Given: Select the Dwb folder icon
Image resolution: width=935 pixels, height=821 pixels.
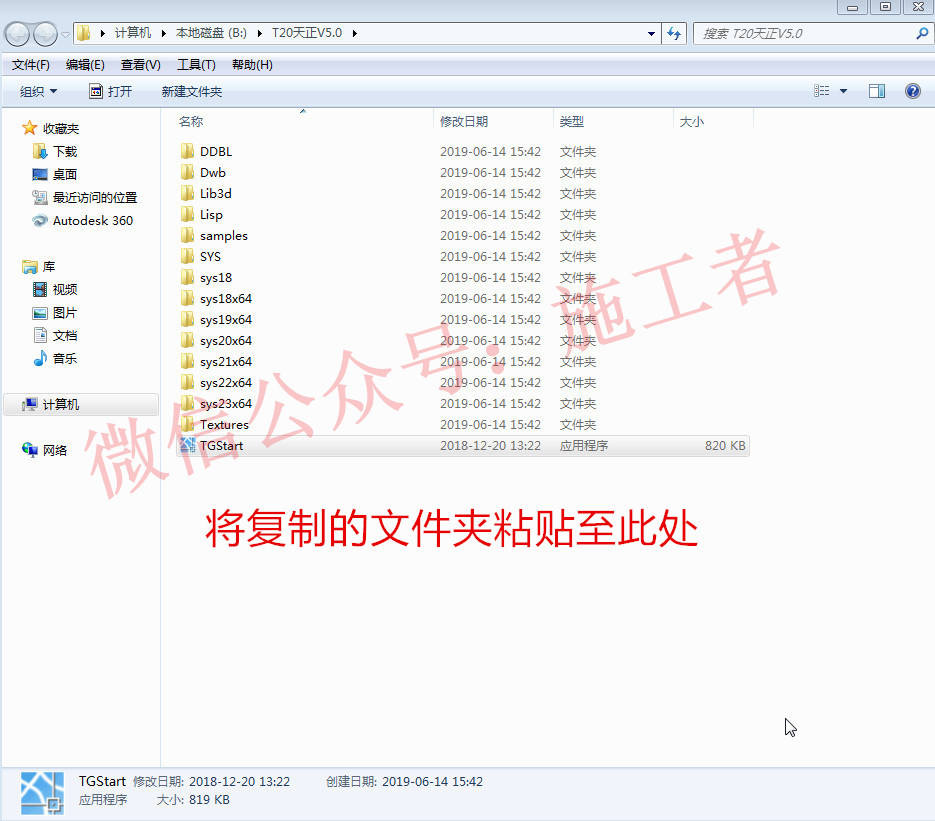Looking at the screenshot, I should coord(187,172).
